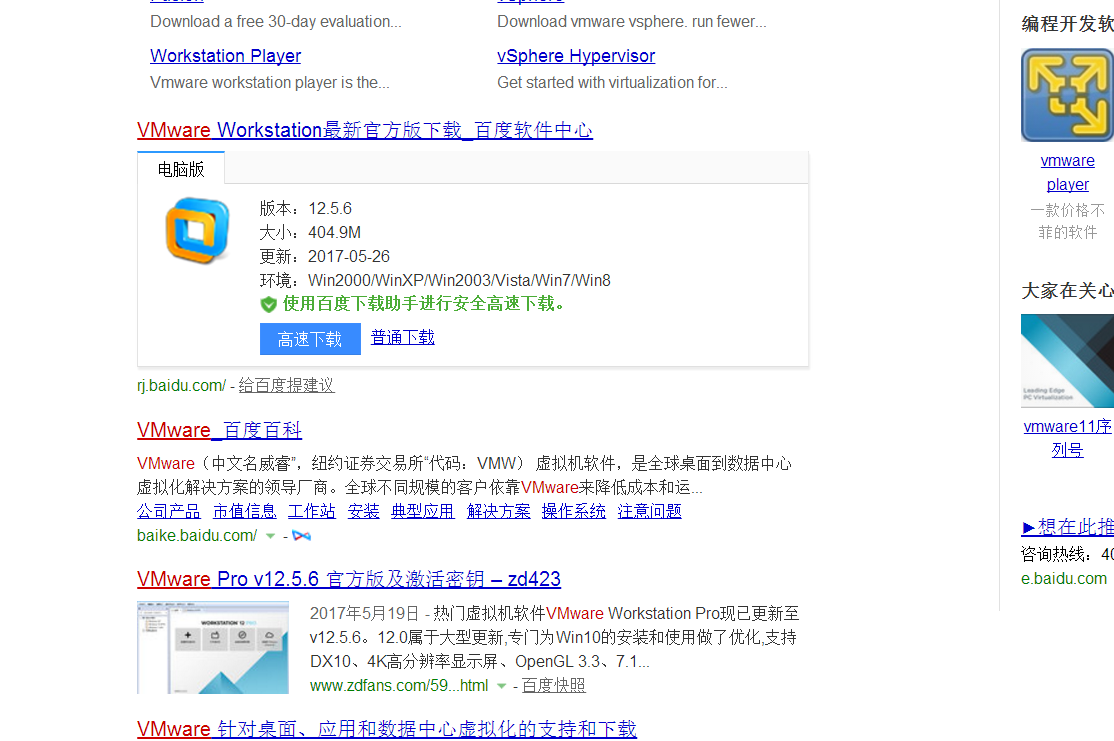Open Workstation Player link
Screen dimensions: 1114x741
(x=225, y=55)
